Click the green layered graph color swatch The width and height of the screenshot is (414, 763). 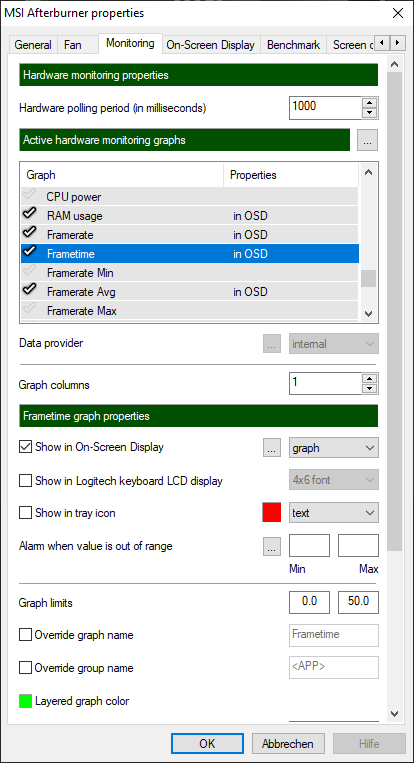(25, 701)
